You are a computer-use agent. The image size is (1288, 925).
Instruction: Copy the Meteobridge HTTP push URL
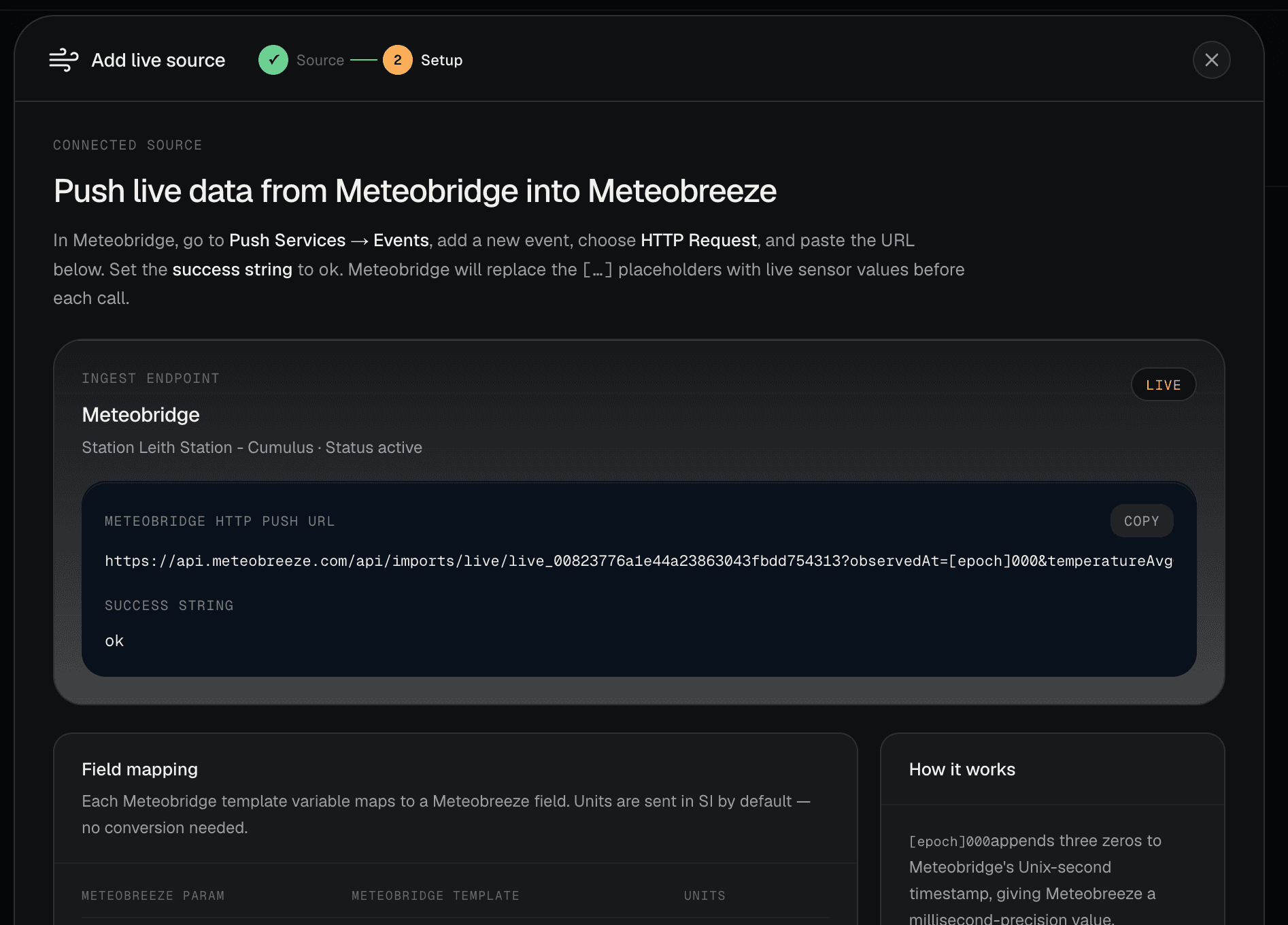point(1142,521)
